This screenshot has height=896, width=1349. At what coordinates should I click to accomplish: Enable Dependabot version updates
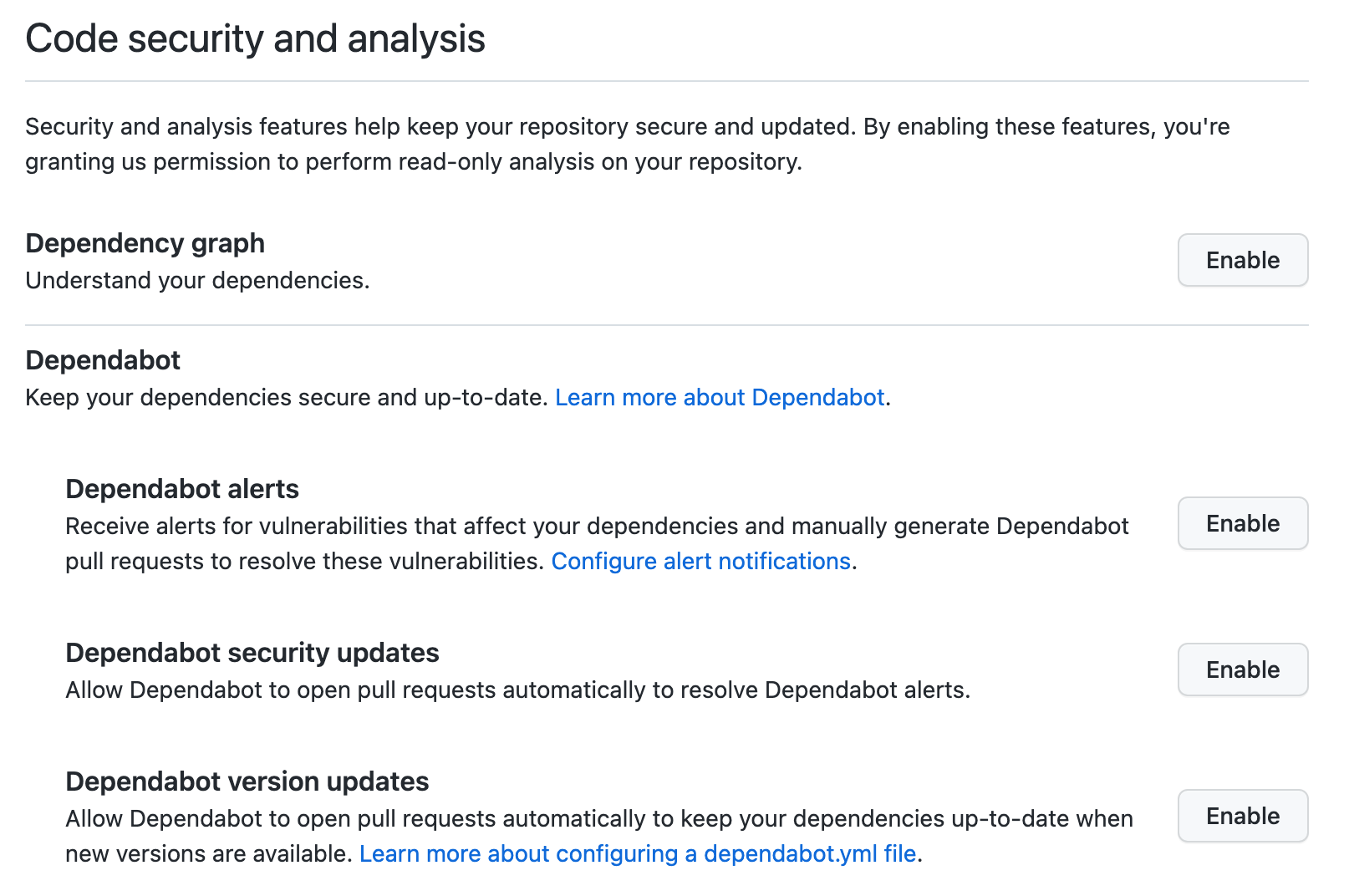(1243, 816)
